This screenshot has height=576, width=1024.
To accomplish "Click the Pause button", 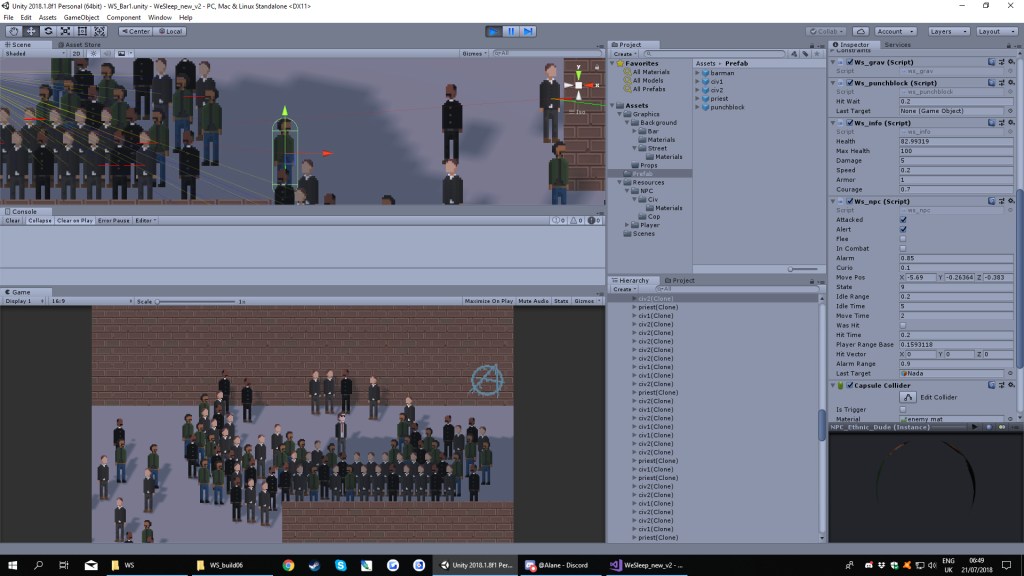I will pos(510,31).
